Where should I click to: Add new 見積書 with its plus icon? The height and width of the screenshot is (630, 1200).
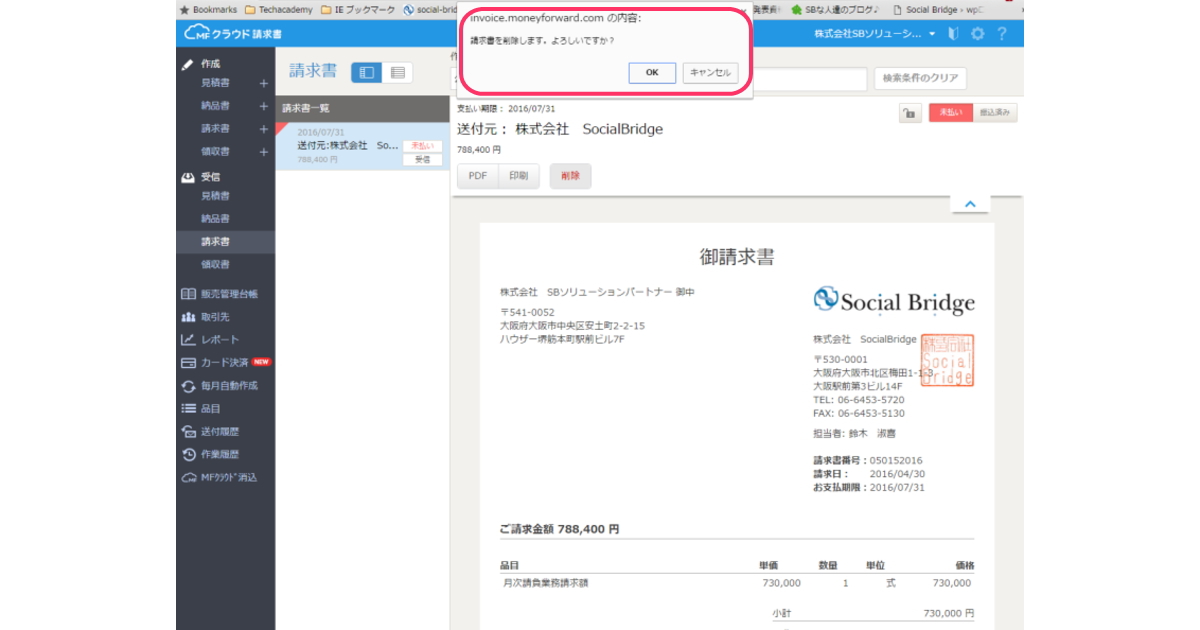[x=264, y=84]
